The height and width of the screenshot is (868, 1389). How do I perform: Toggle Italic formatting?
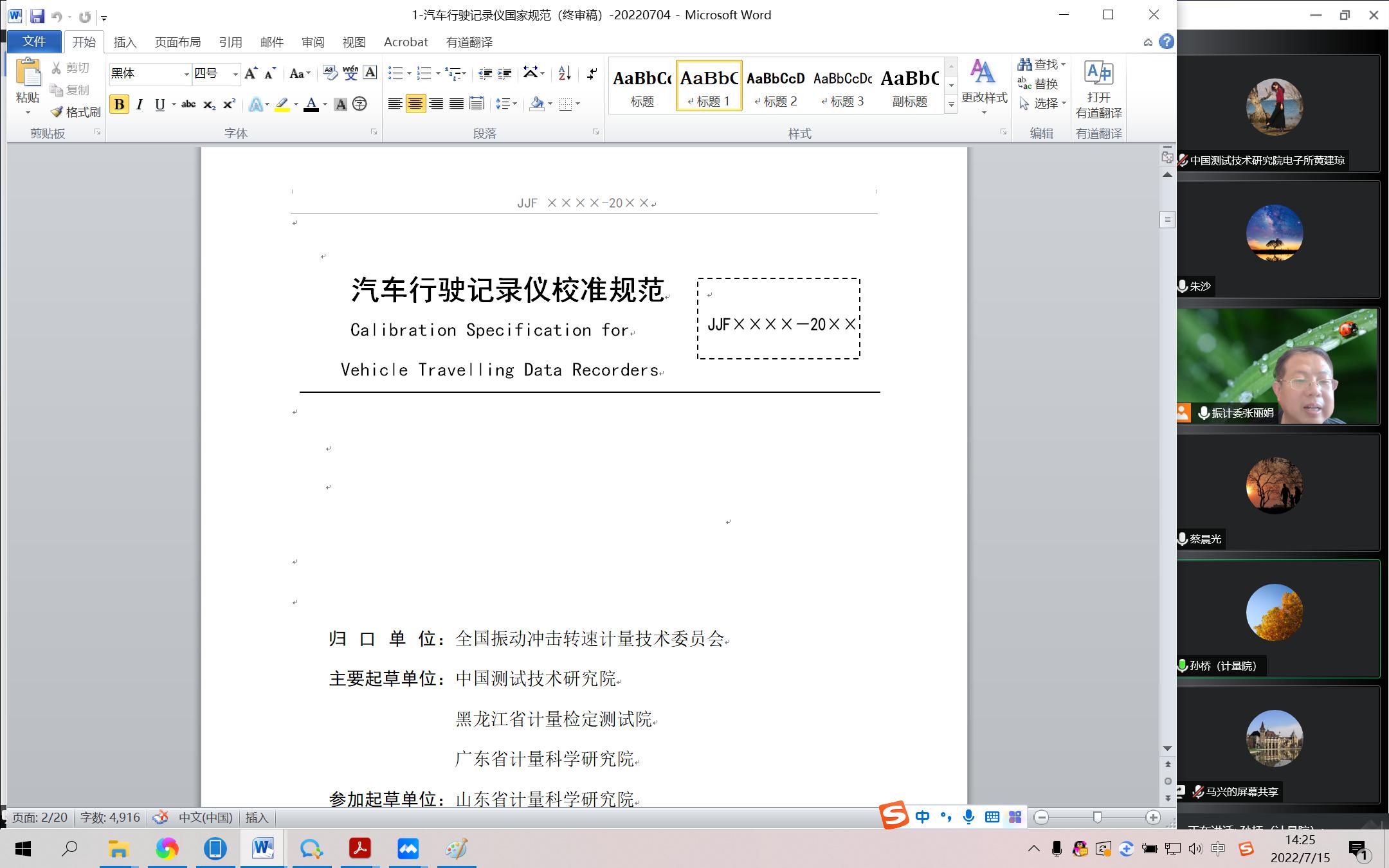[140, 104]
